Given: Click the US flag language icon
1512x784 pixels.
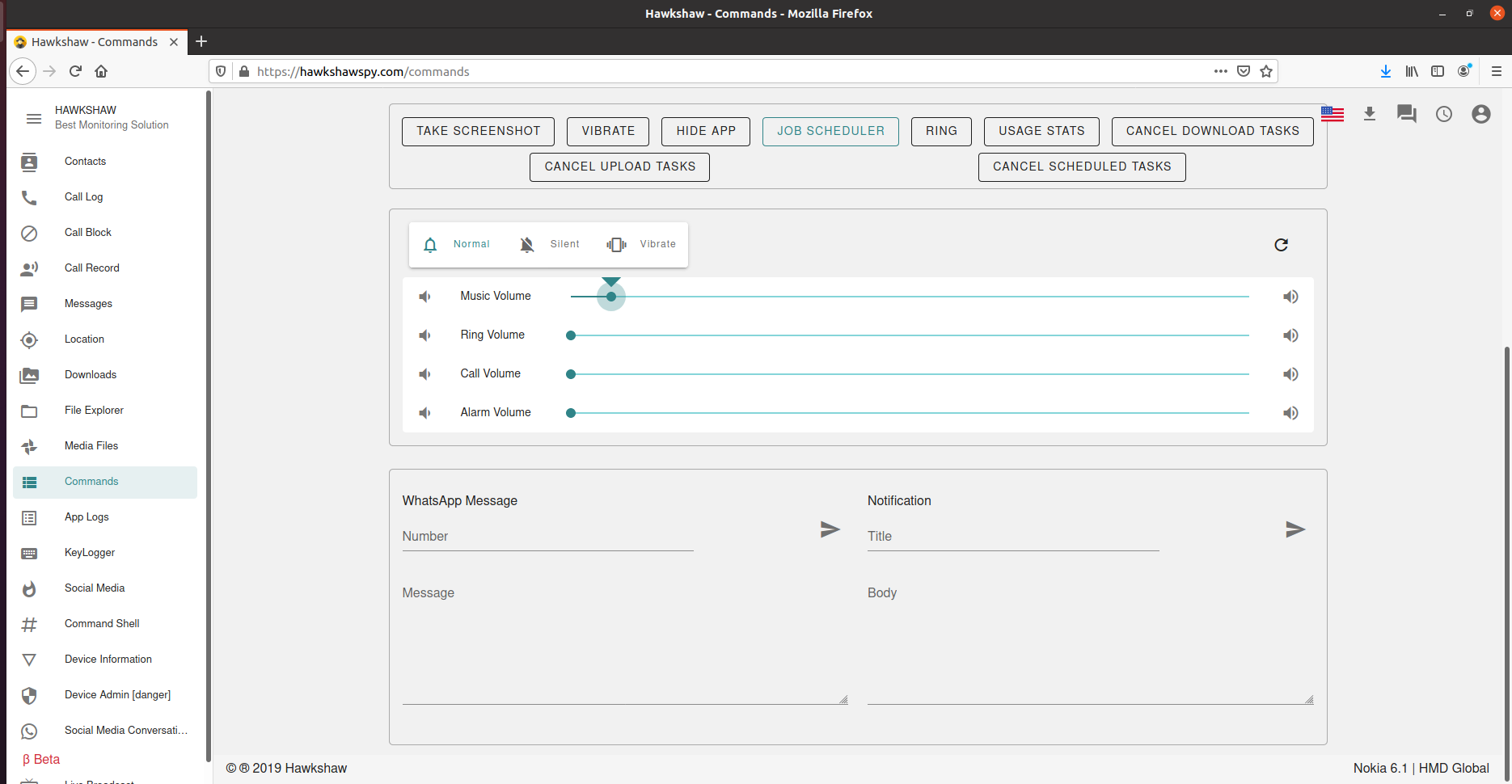Looking at the screenshot, I should pos(1333,115).
